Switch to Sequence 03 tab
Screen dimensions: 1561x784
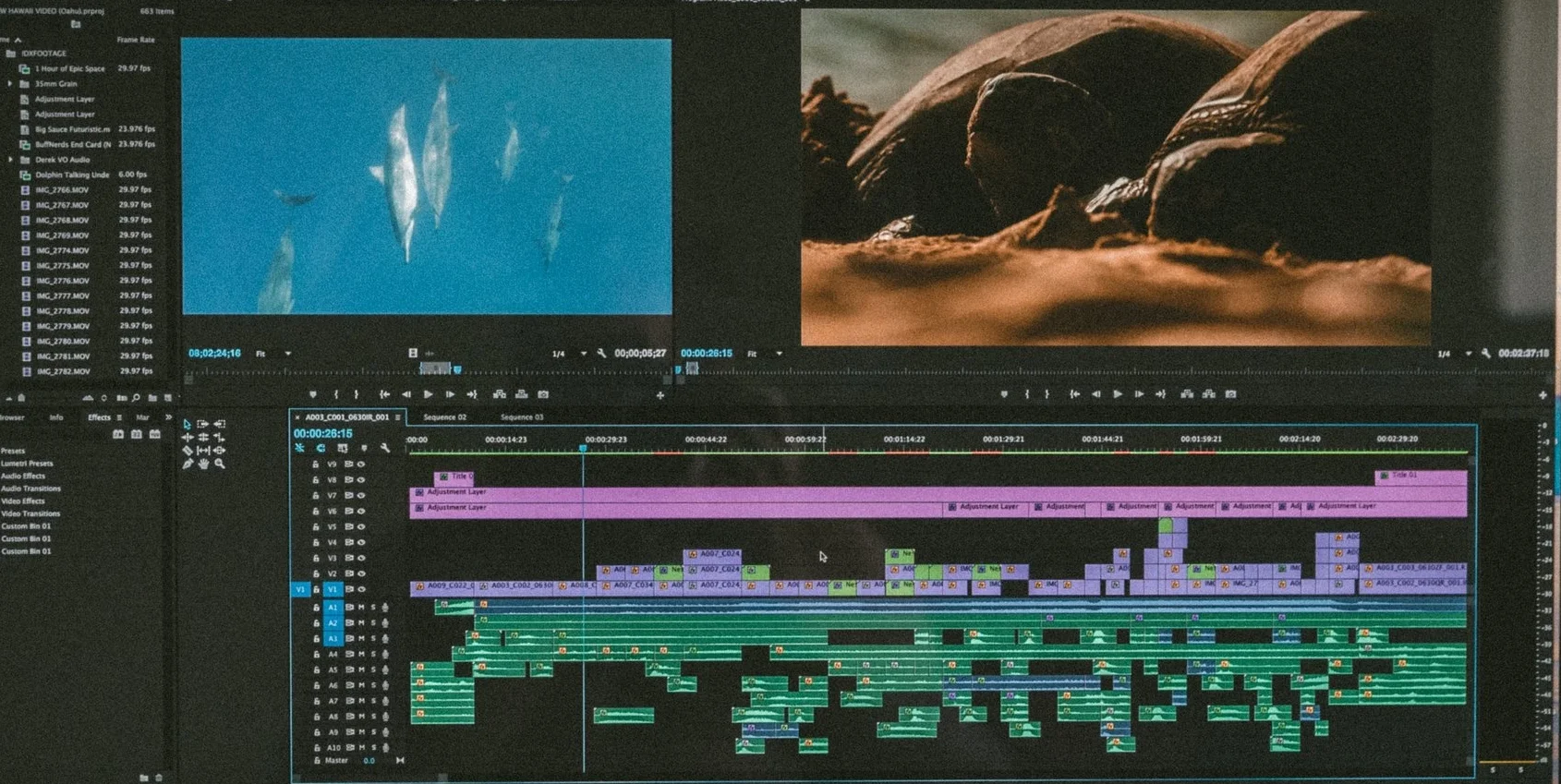click(x=522, y=417)
